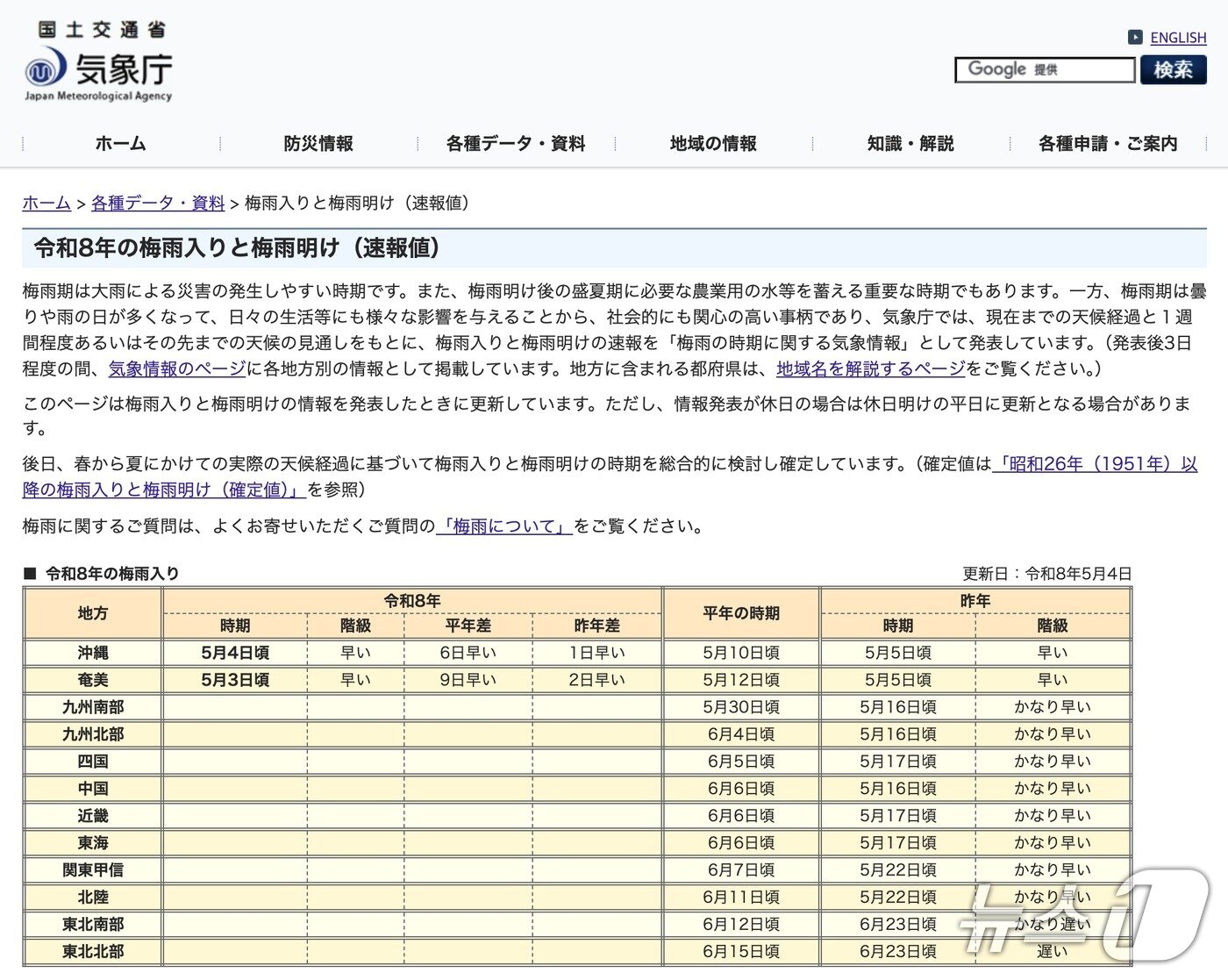Select the 中国 region row header
This screenshot has height=980, width=1228.
click(x=93, y=789)
